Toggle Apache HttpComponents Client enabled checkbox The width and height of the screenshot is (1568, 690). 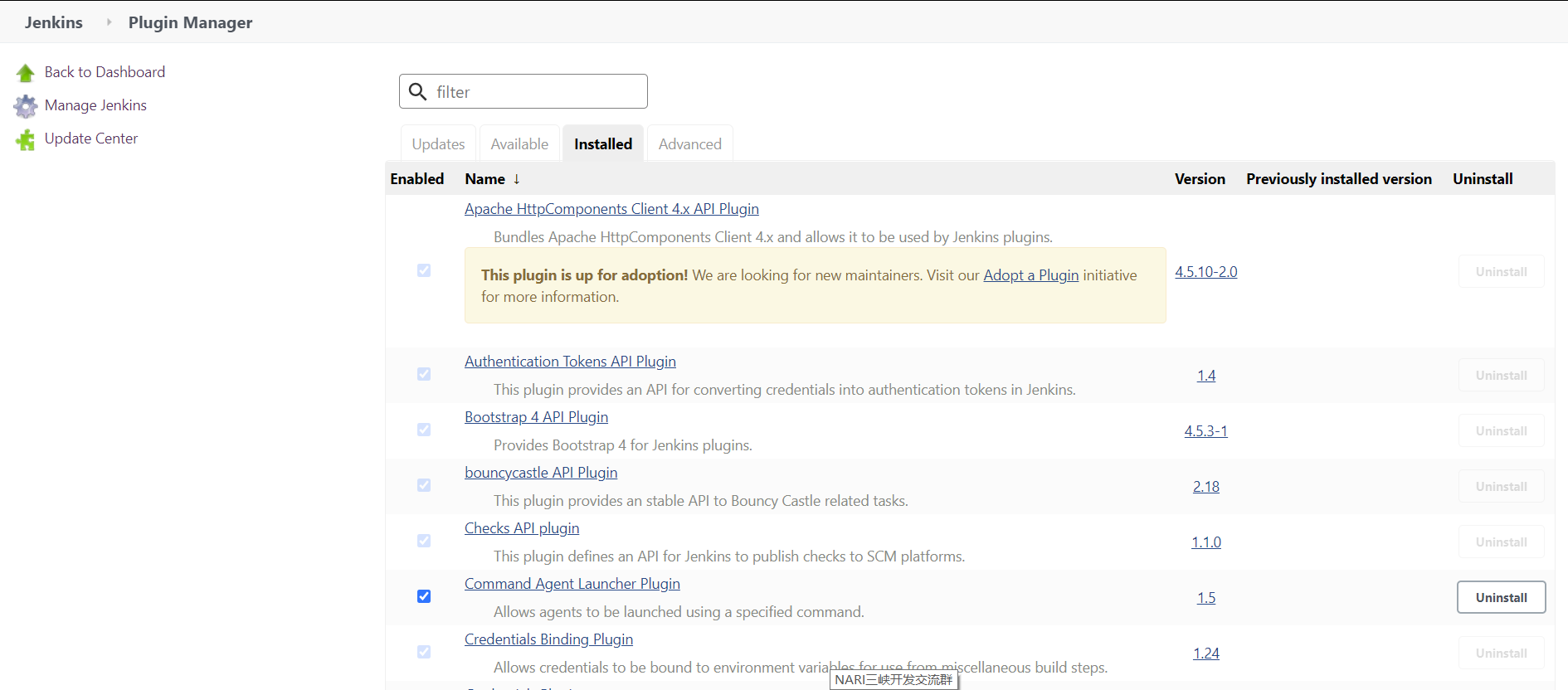[424, 270]
